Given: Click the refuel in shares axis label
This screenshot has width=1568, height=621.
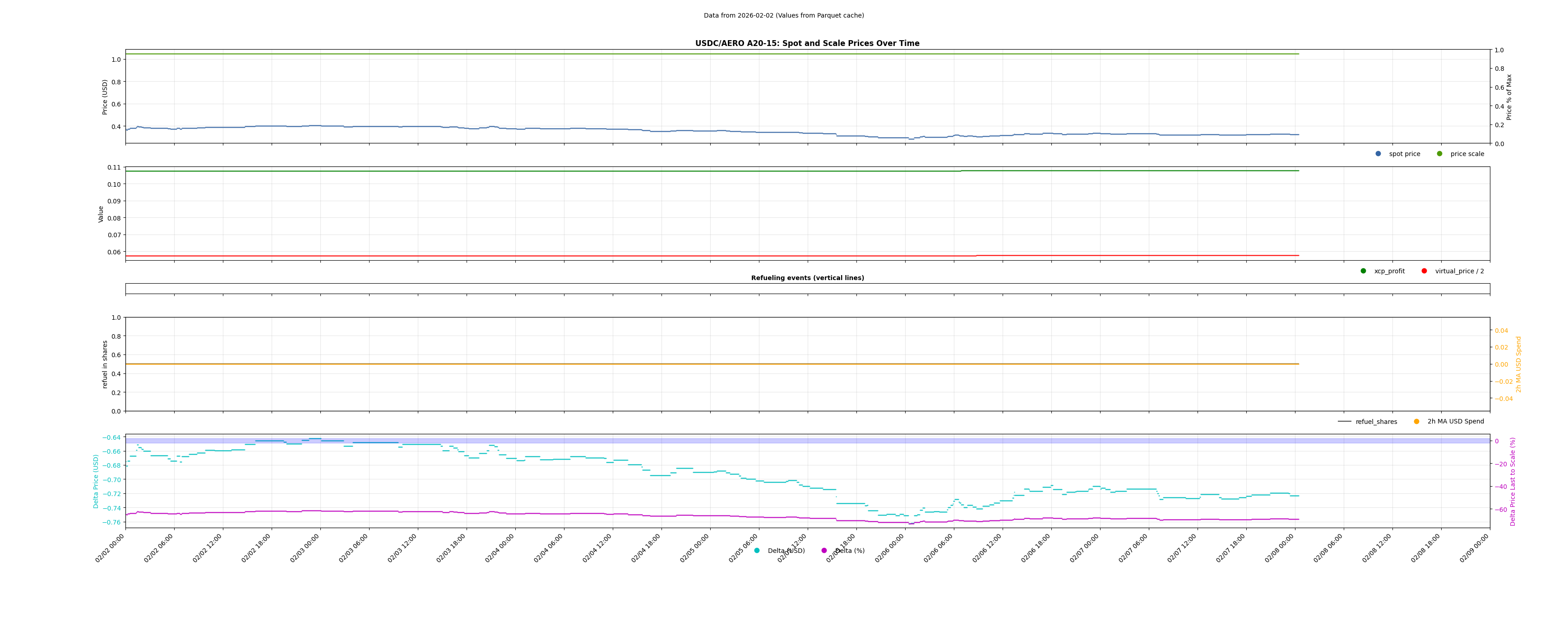Looking at the screenshot, I should [x=105, y=364].
